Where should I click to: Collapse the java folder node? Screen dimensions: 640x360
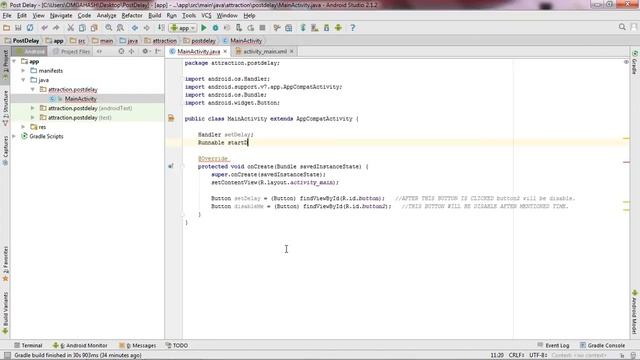(x=23, y=80)
